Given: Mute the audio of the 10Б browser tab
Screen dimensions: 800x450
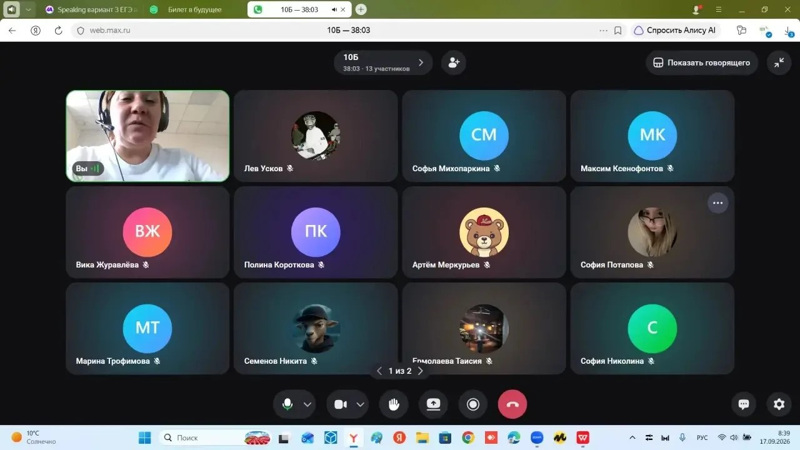Looking at the screenshot, I should [x=334, y=10].
